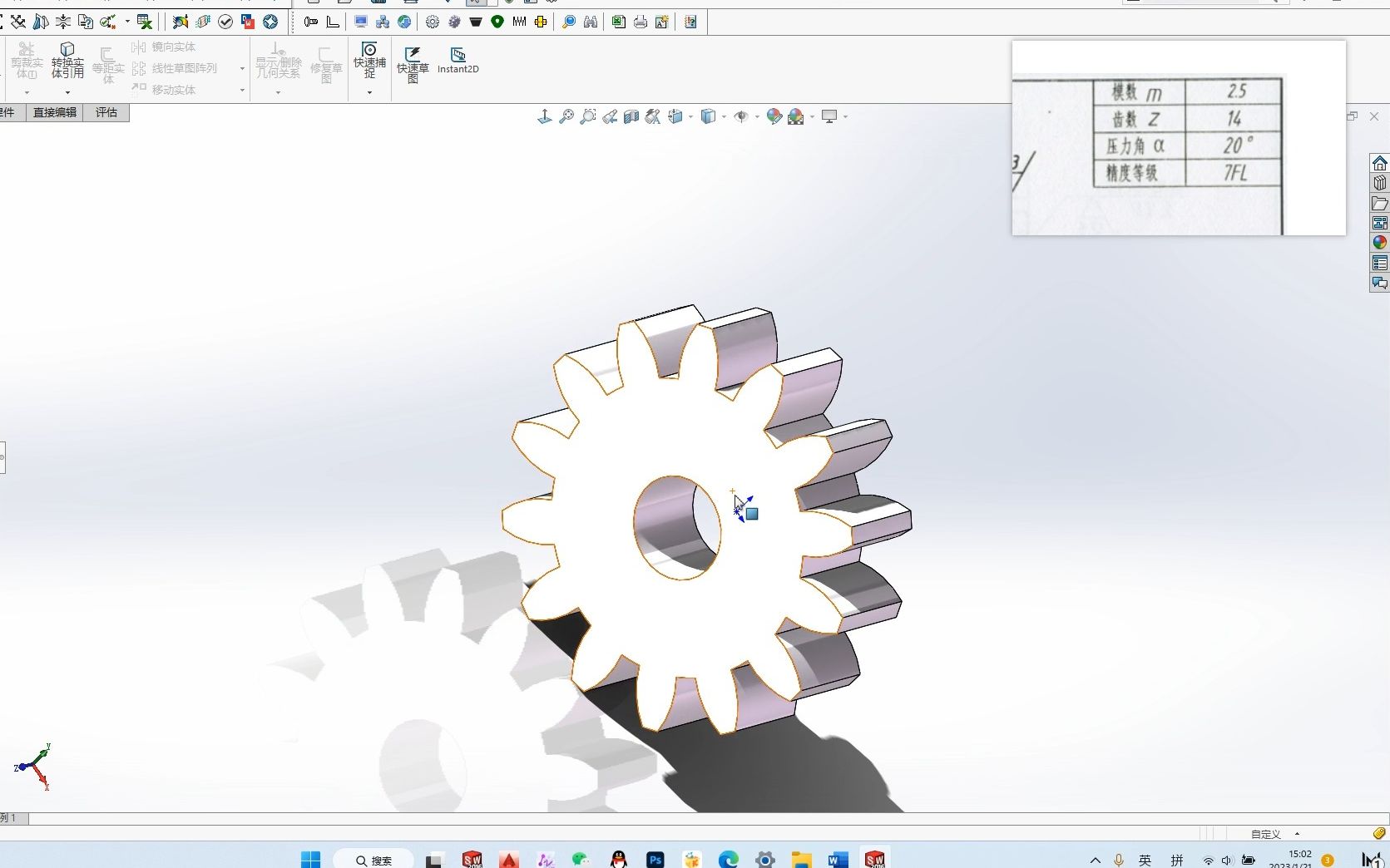Image resolution: width=1390 pixels, height=868 pixels.
Task: Open the Rapid Sketch (快速草图) tool
Action: point(413,63)
